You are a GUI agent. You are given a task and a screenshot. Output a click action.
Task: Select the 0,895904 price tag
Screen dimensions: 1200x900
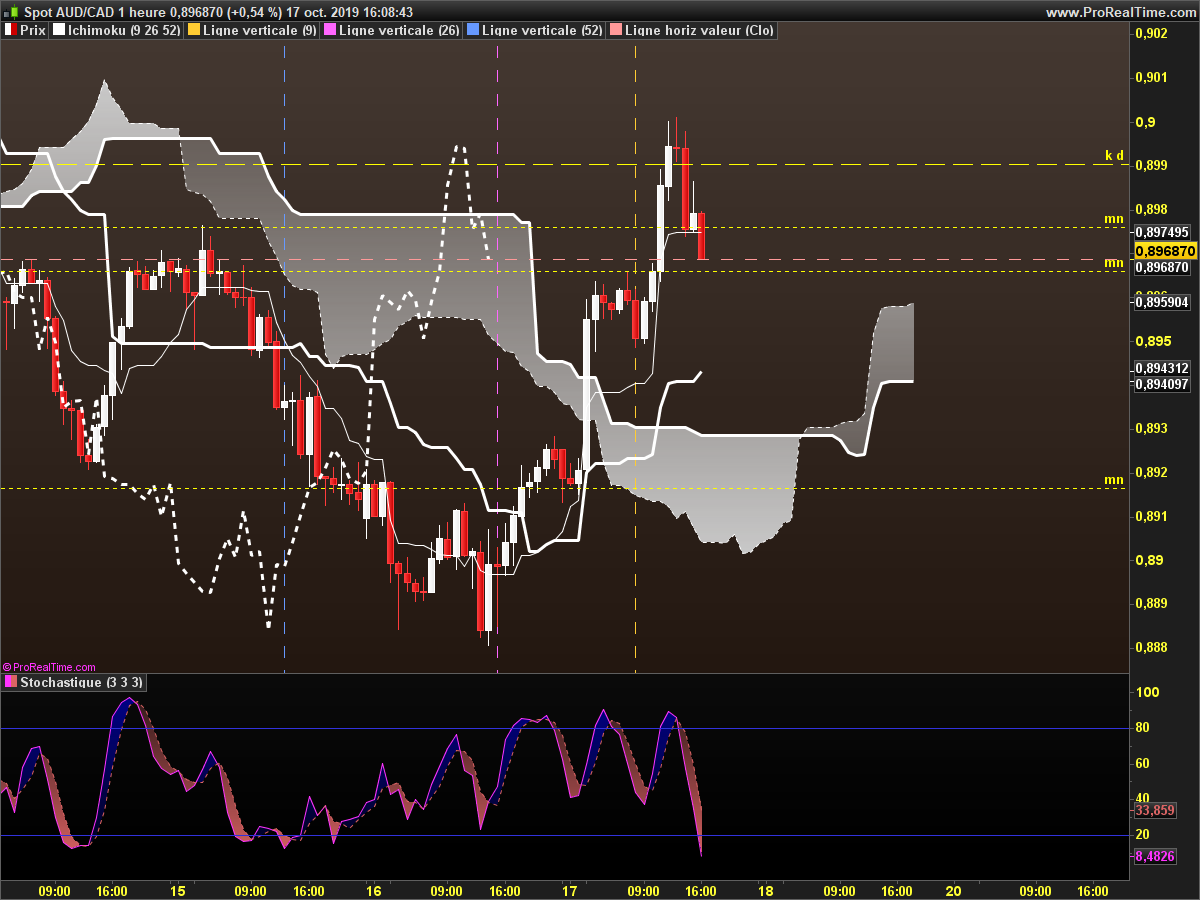tap(1163, 301)
